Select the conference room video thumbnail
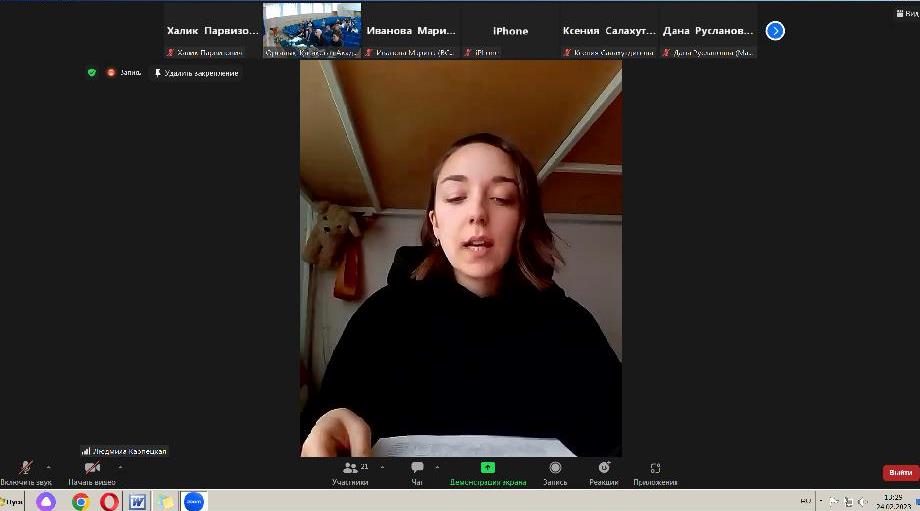Screen dimensions: 920x511 [x=311, y=30]
